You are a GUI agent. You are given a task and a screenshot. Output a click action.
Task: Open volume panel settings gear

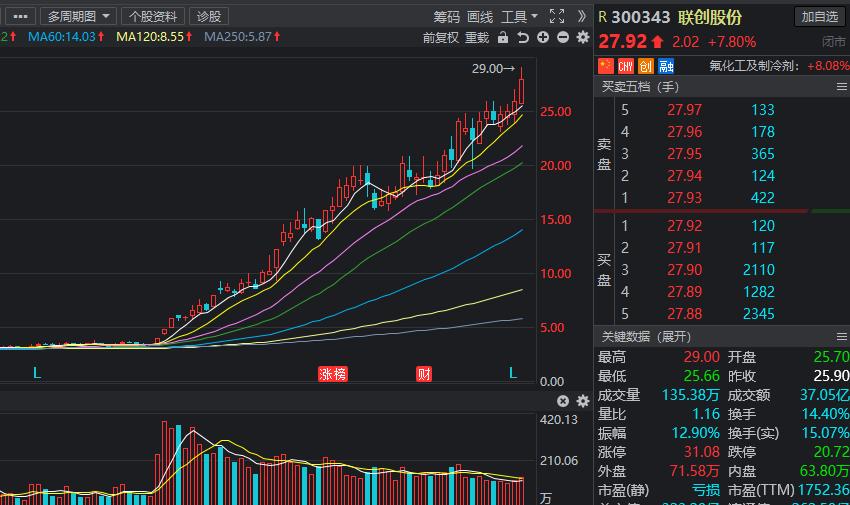pos(583,400)
